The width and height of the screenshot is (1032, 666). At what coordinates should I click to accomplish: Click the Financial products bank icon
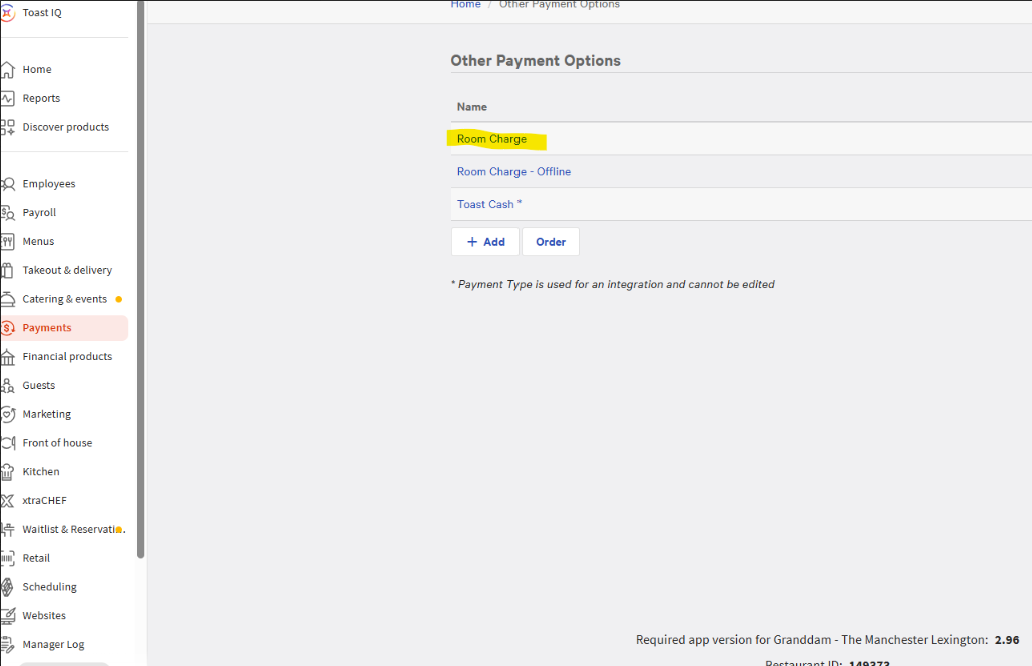coord(7,357)
